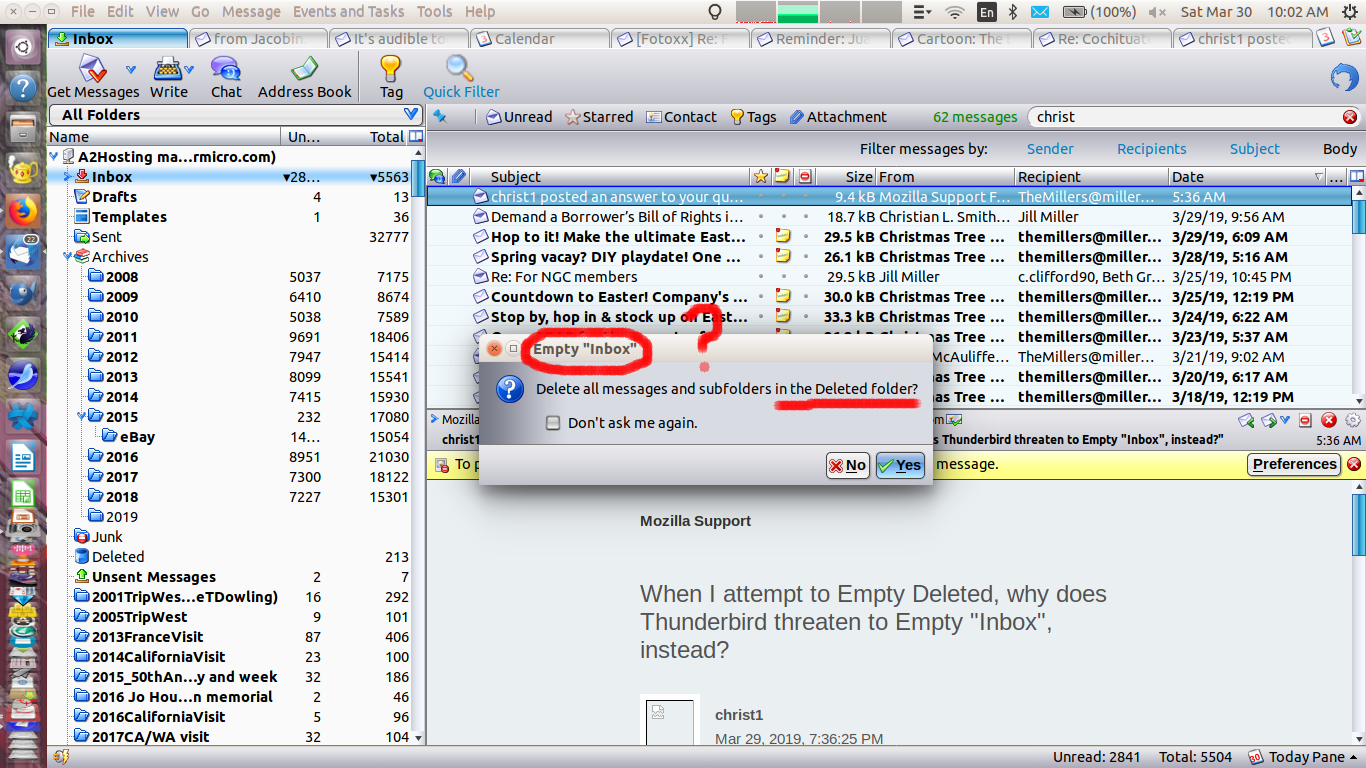
Task: Click Yes in the Empty Inbox dialog
Action: [899, 465]
